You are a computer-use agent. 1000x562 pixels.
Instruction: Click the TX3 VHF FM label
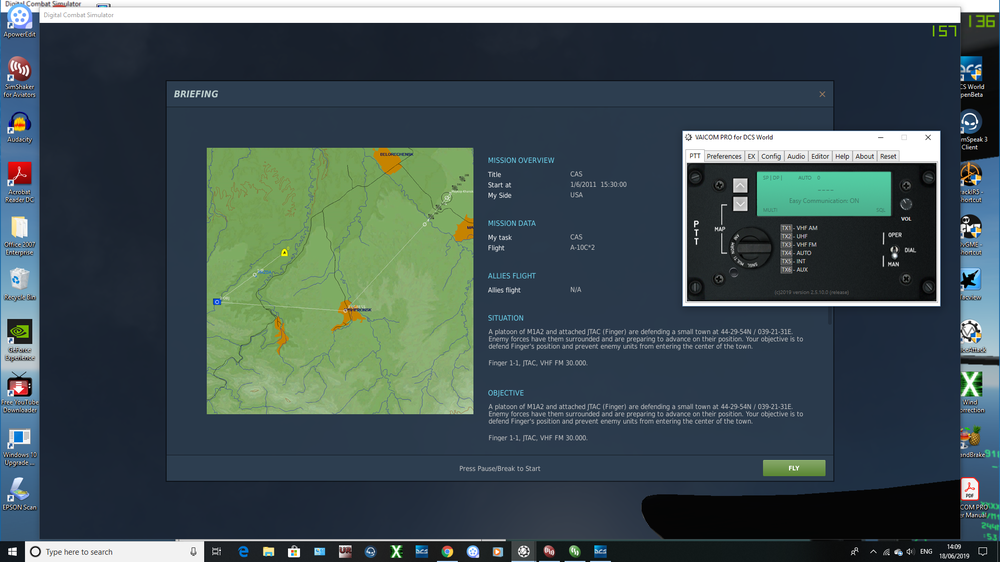(798, 244)
